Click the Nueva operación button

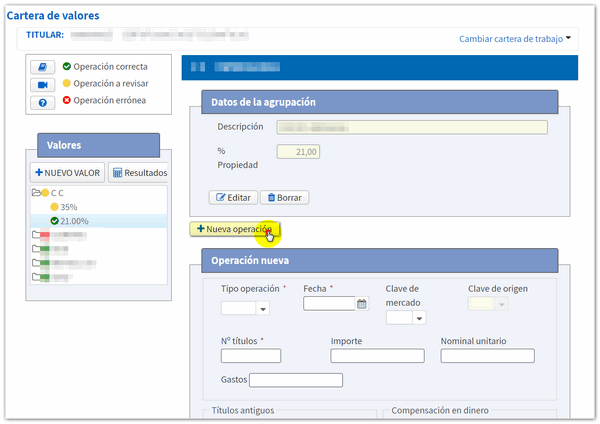[x=235, y=229]
